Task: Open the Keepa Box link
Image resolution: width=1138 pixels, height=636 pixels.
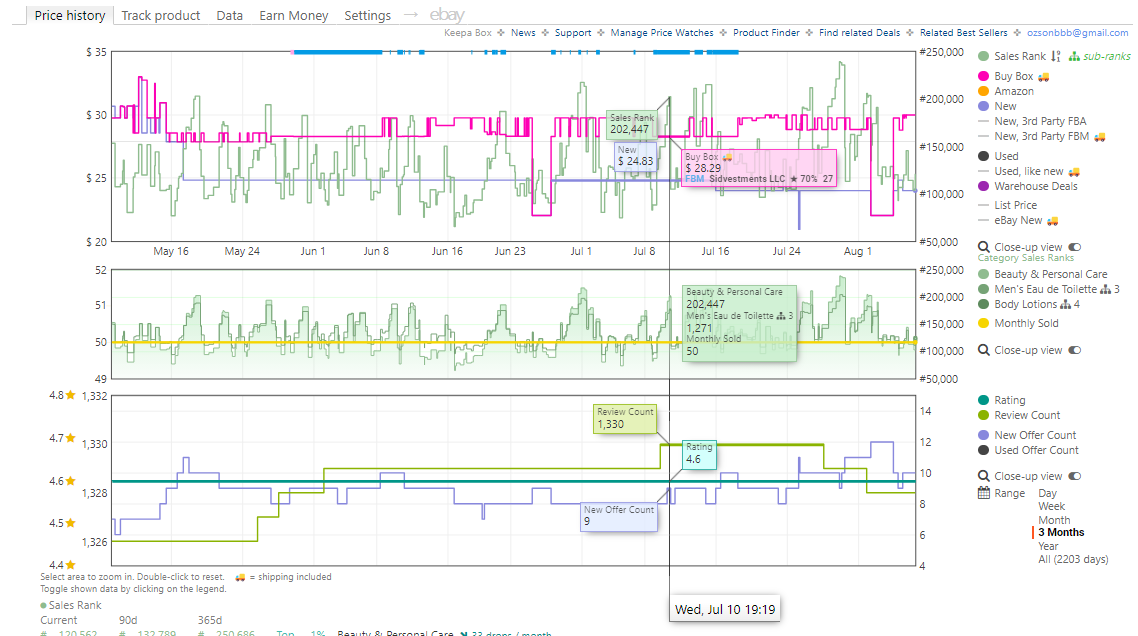Action: click(467, 33)
